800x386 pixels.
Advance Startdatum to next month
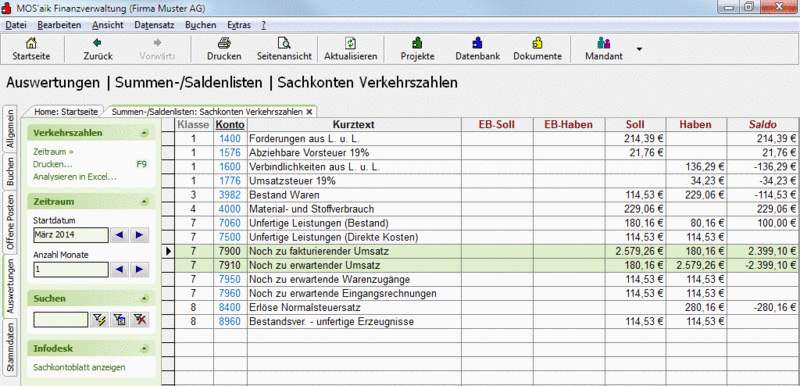tap(139, 235)
